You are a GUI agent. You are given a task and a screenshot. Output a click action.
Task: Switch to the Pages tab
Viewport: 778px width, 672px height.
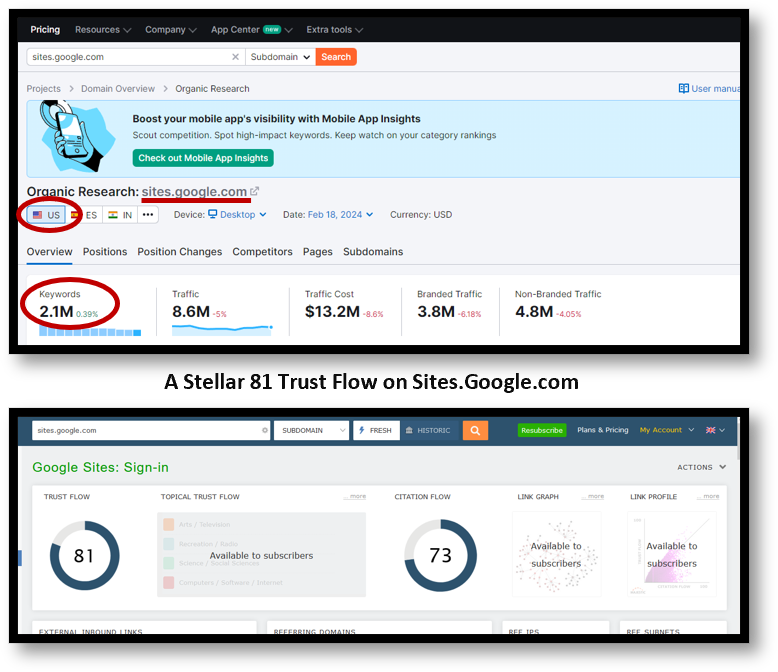coord(318,252)
